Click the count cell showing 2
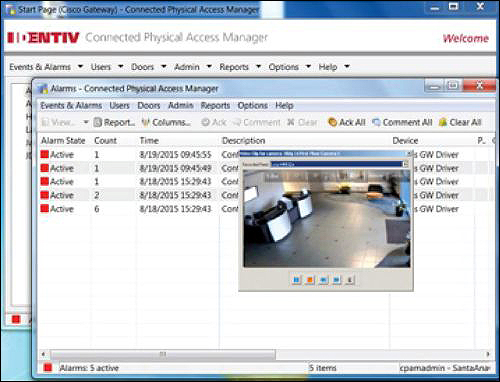Image resolution: width=500 pixels, height=382 pixels. (x=97, y=195)
